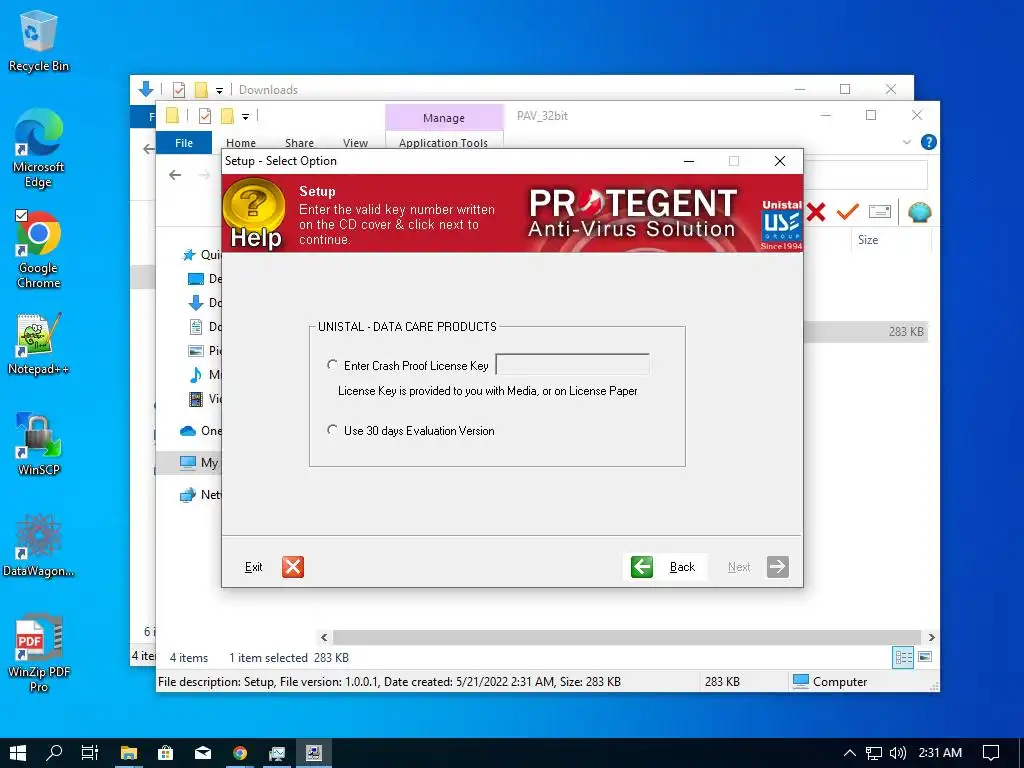
Task: Open Recycle Bin desktop icon
Action: (x=39, y=40)
